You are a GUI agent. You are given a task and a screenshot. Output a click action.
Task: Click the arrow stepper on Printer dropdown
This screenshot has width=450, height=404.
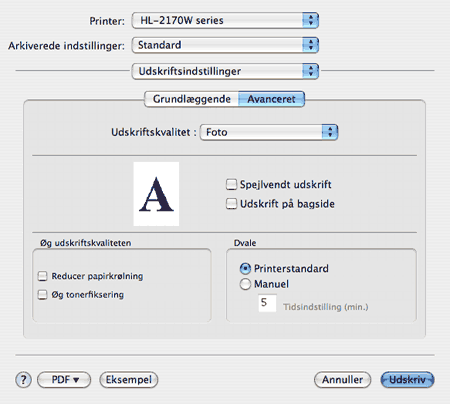(311, 20)
